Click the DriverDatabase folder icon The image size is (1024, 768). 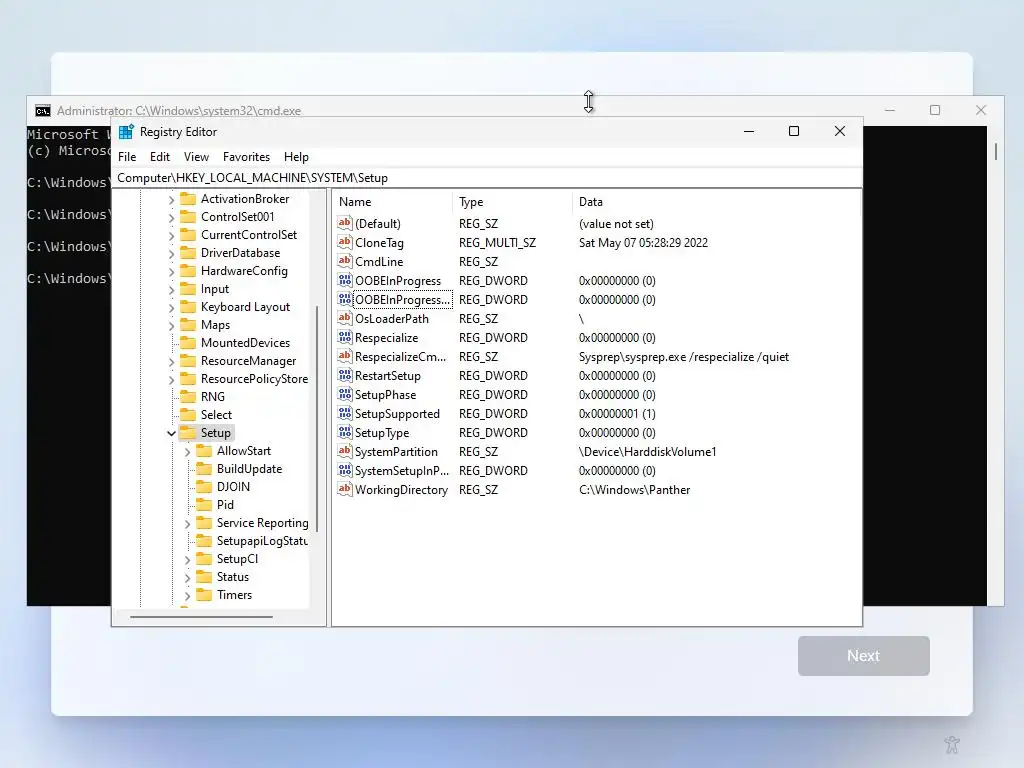(x=188, y=253)
